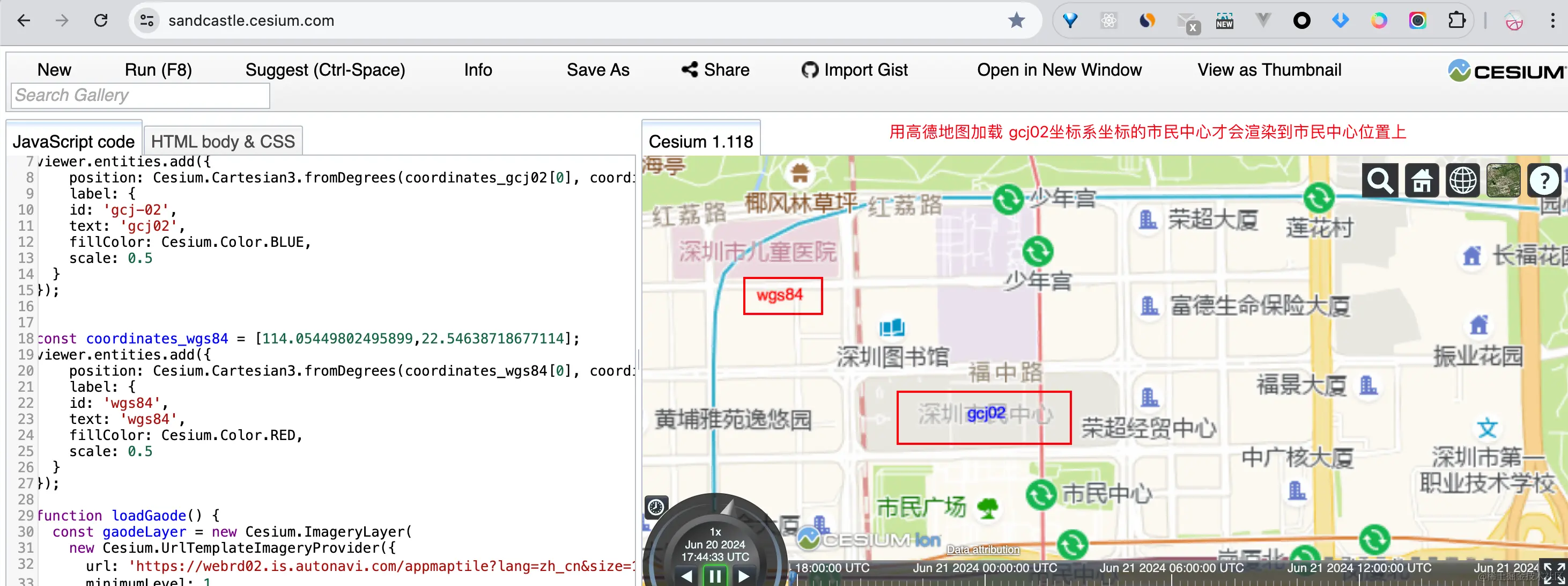Screen dimensions: 1568x586
Task: Pause the animation clock
Action: [715, 576]
